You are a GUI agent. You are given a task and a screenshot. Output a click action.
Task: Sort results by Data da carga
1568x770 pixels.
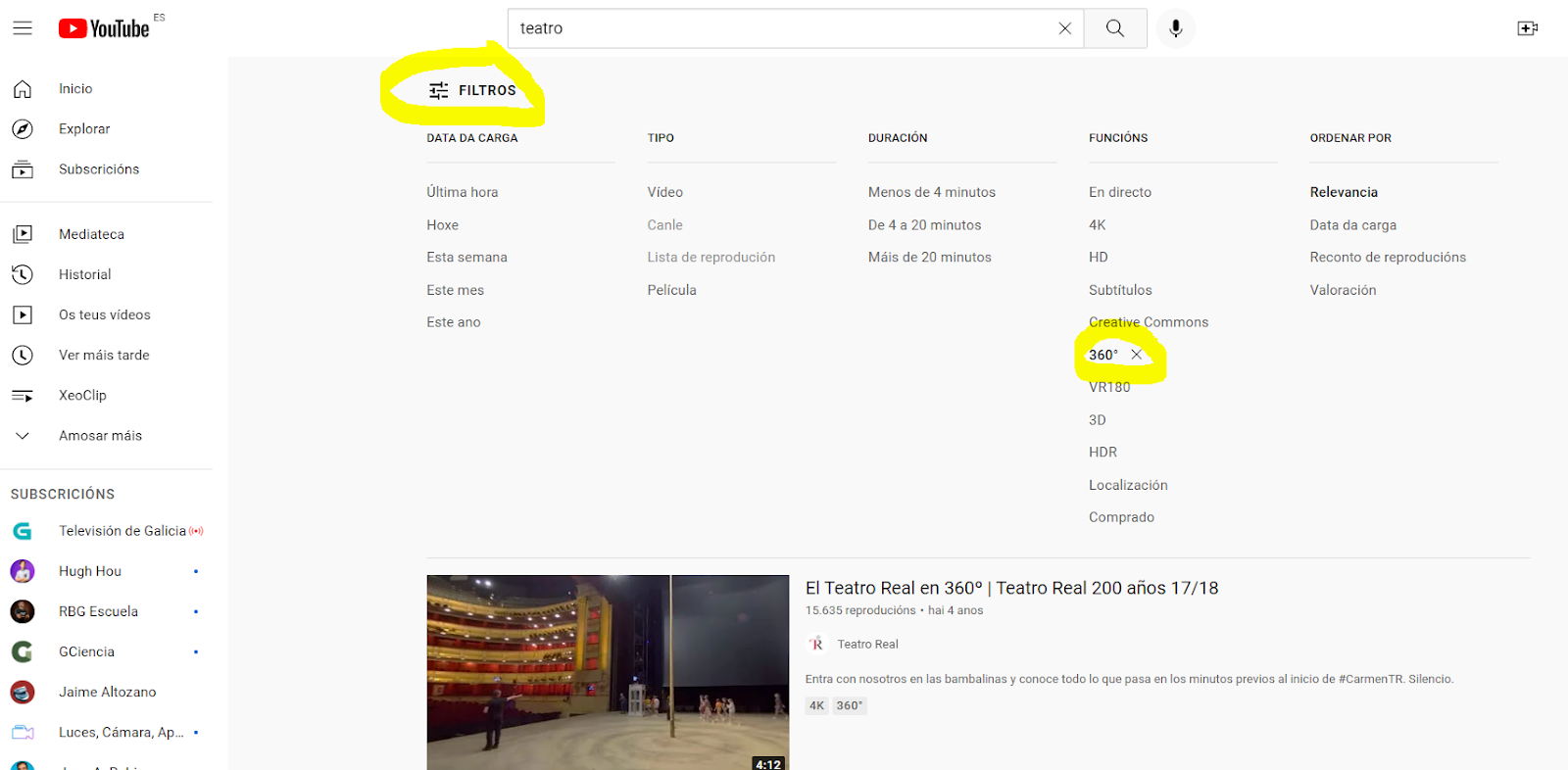click(1353, 225)
